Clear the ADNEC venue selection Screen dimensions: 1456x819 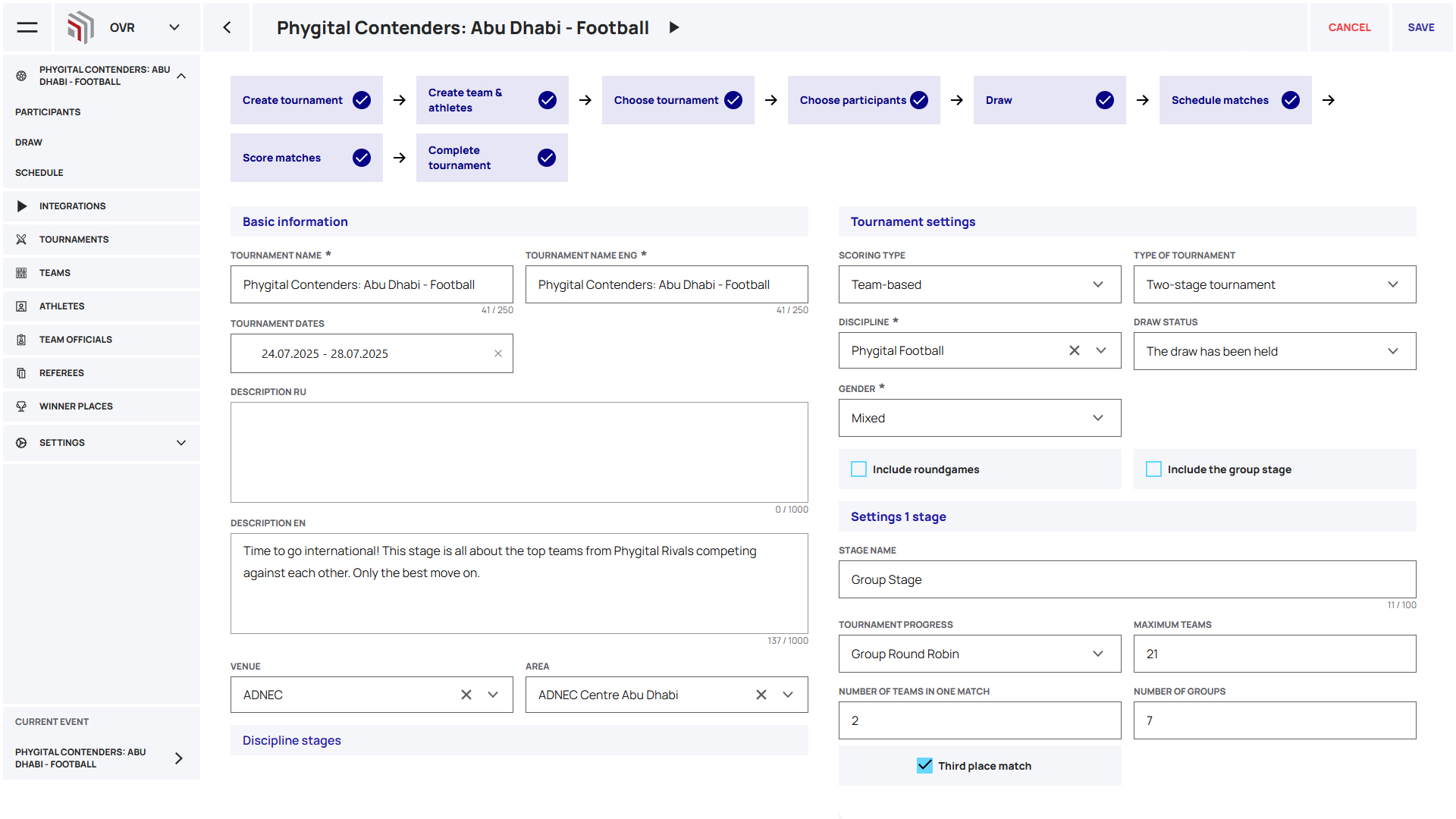tap(466, 695)
